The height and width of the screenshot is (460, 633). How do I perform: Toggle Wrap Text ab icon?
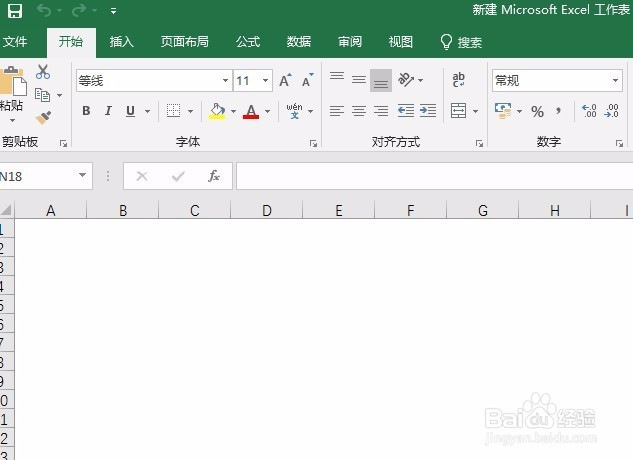click(x=459, y=80)
